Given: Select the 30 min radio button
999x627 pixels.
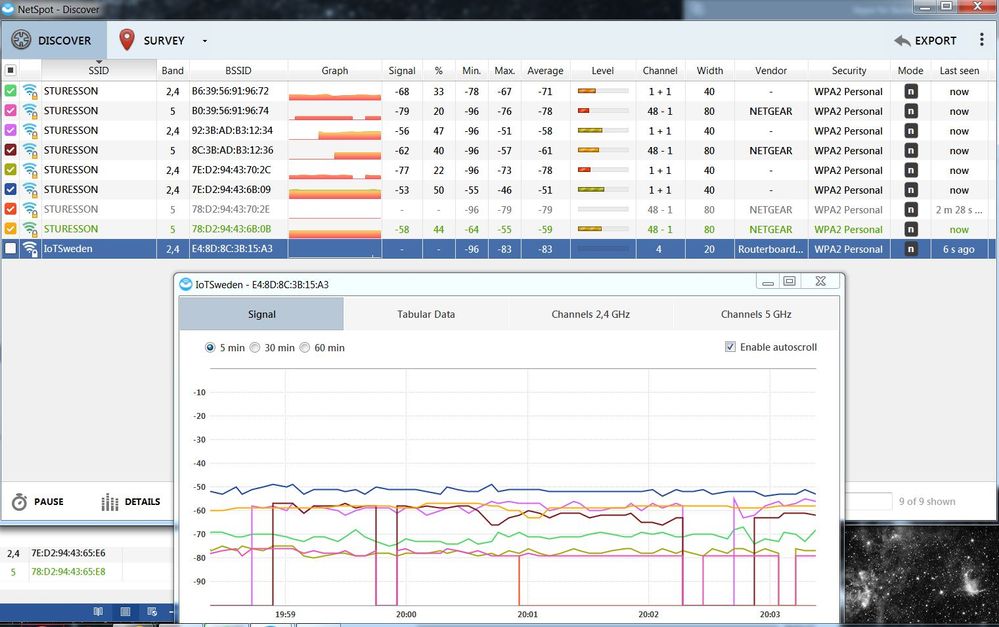Looking at the screenshot, I should click(255, 348).
